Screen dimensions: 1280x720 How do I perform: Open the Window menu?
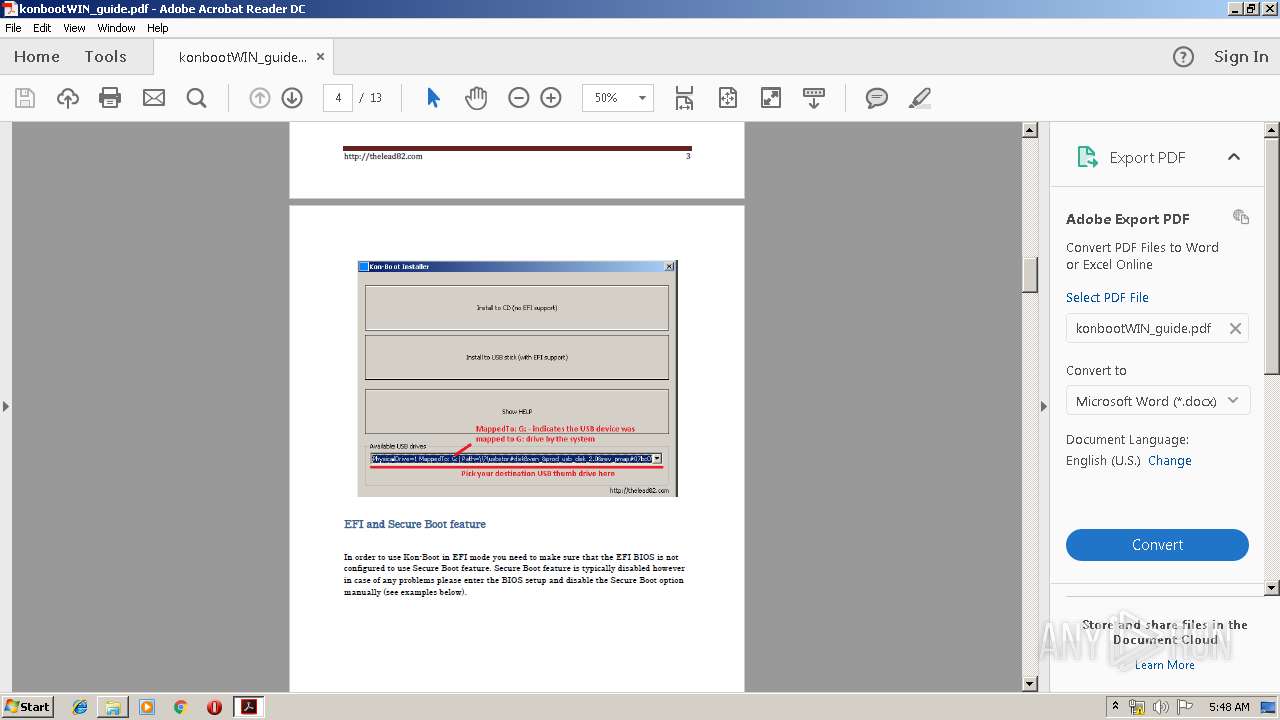point(116,28)
